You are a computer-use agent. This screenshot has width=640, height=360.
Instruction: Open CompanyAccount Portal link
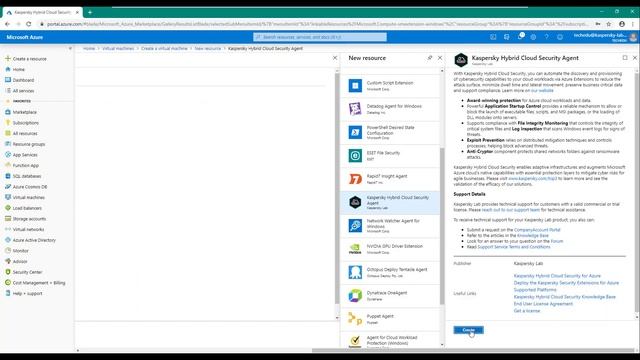coord(537,230)
